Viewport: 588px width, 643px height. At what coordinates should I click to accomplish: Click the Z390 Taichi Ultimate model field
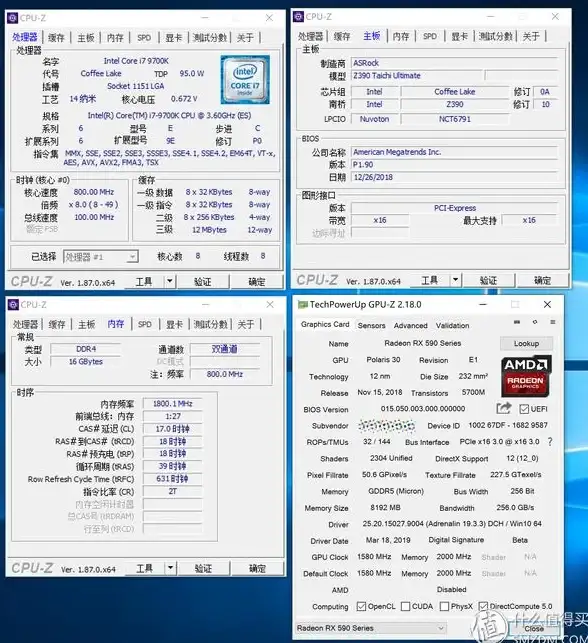[x=417, y=75]
